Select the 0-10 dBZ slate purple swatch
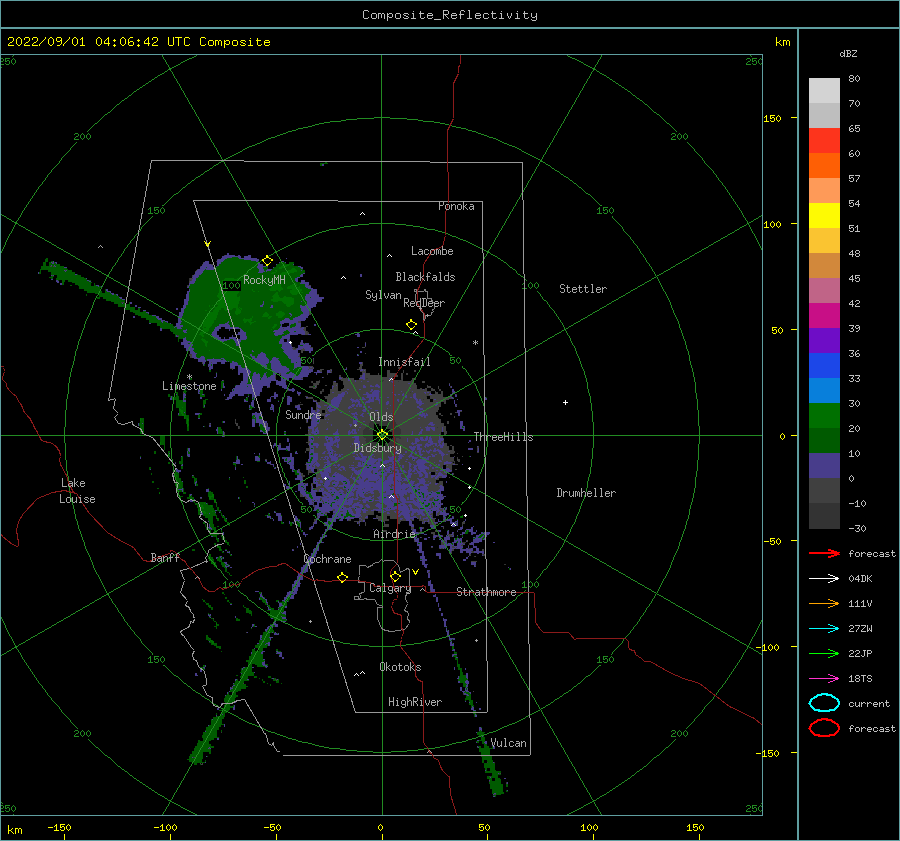The height and width of the screenshot is (841, 900). click(824, 466)
